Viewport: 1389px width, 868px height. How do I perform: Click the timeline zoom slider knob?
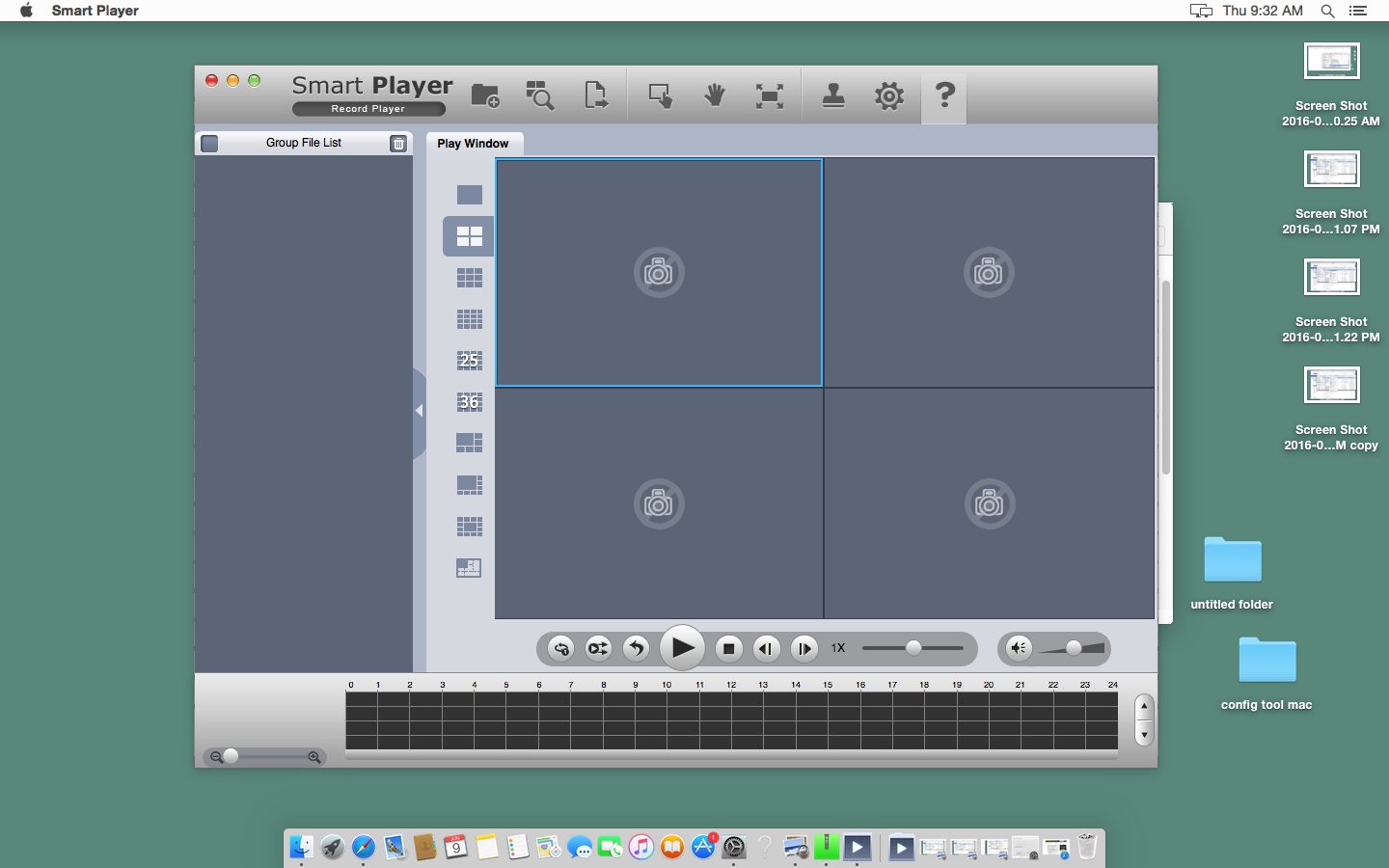point(231,756)
